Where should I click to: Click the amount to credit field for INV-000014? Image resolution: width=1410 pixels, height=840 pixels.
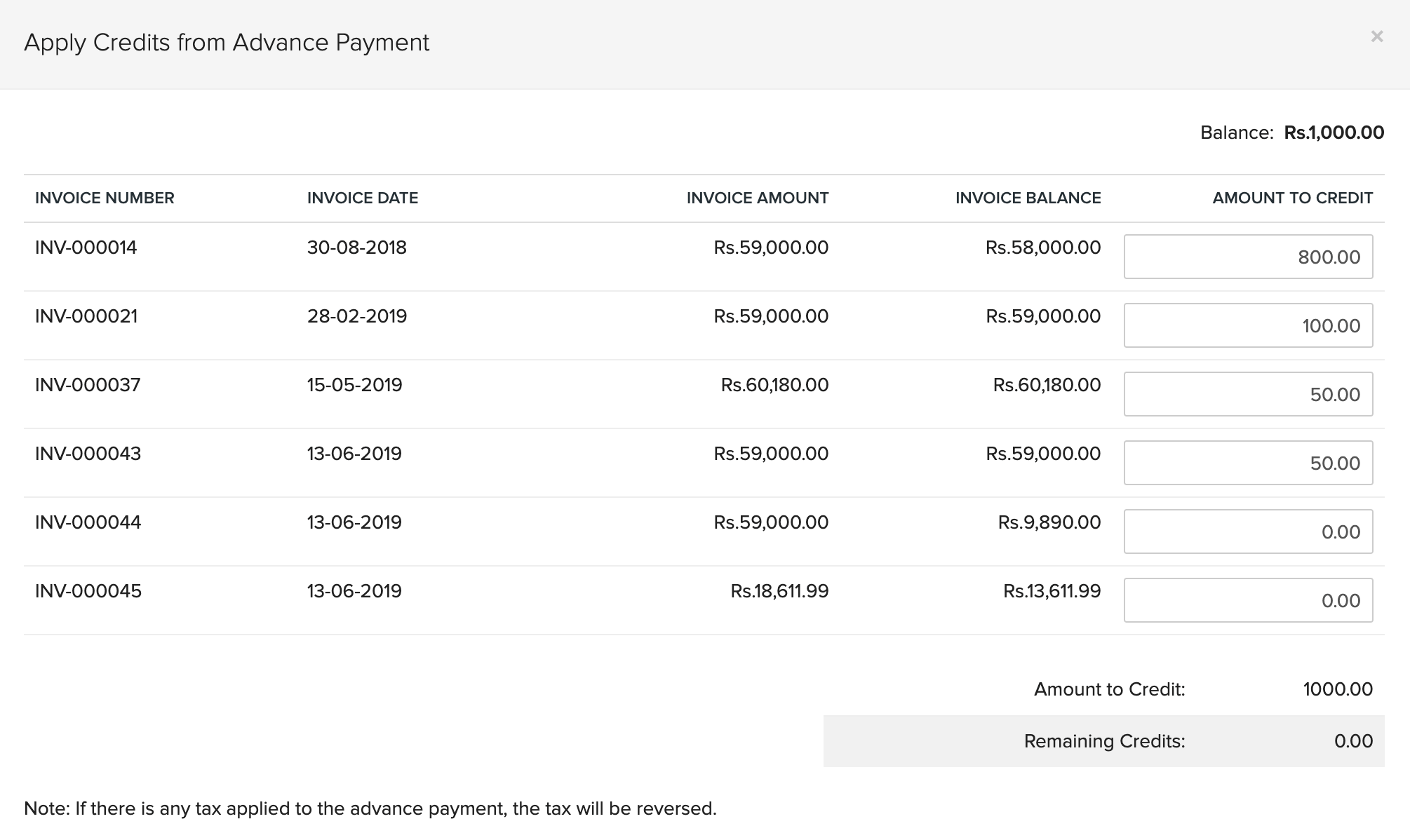[1248, 257]
